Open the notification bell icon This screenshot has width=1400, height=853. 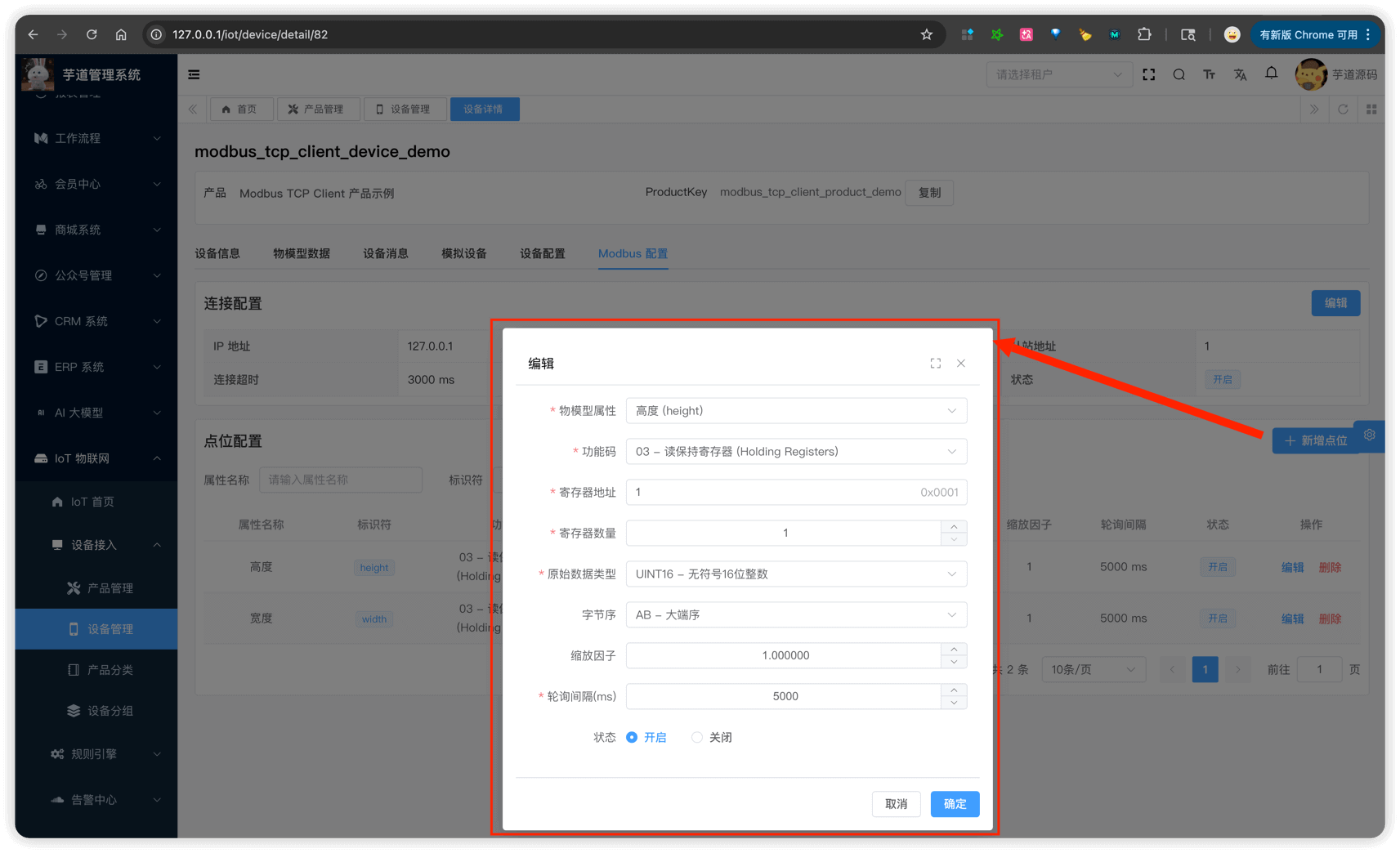(1271, 74)
